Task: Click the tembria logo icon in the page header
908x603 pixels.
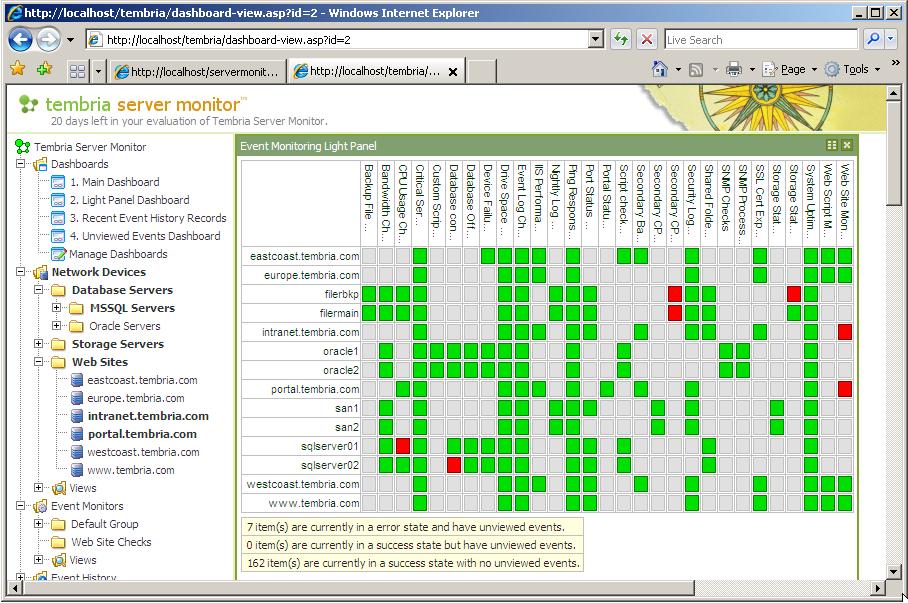Action: (x=28, y=104)
